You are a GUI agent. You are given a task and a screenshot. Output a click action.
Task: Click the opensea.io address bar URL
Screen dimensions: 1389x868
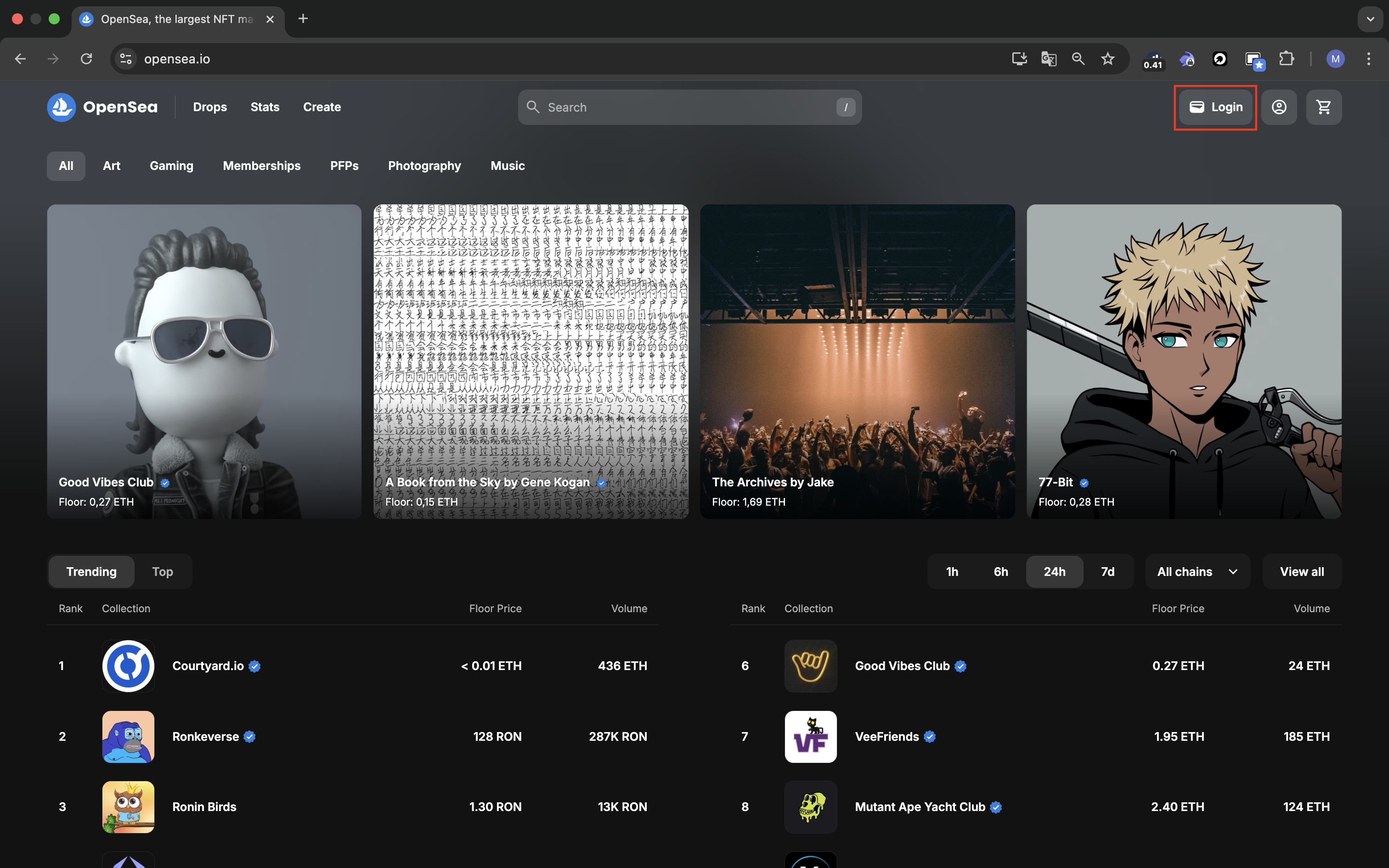(x=177, y=59)
